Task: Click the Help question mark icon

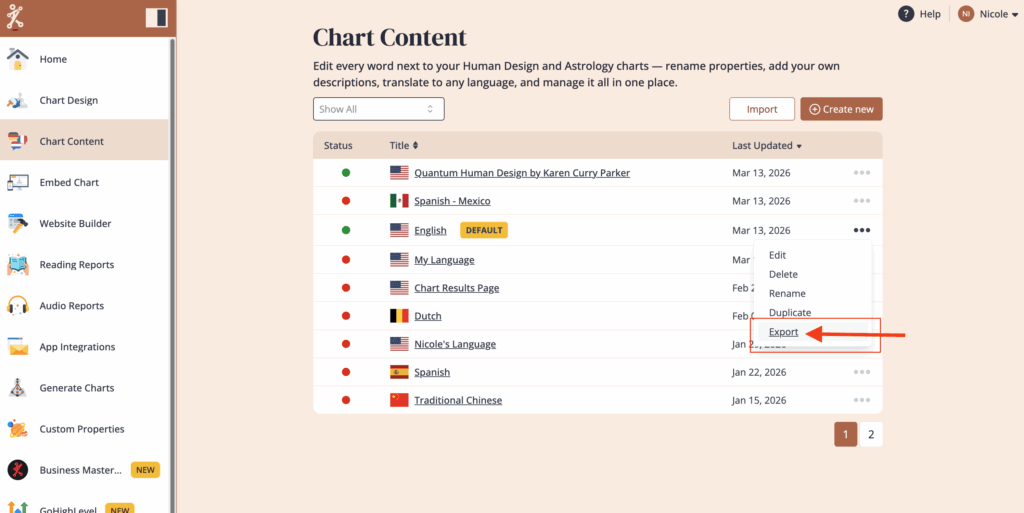Action: click(906, 14)
